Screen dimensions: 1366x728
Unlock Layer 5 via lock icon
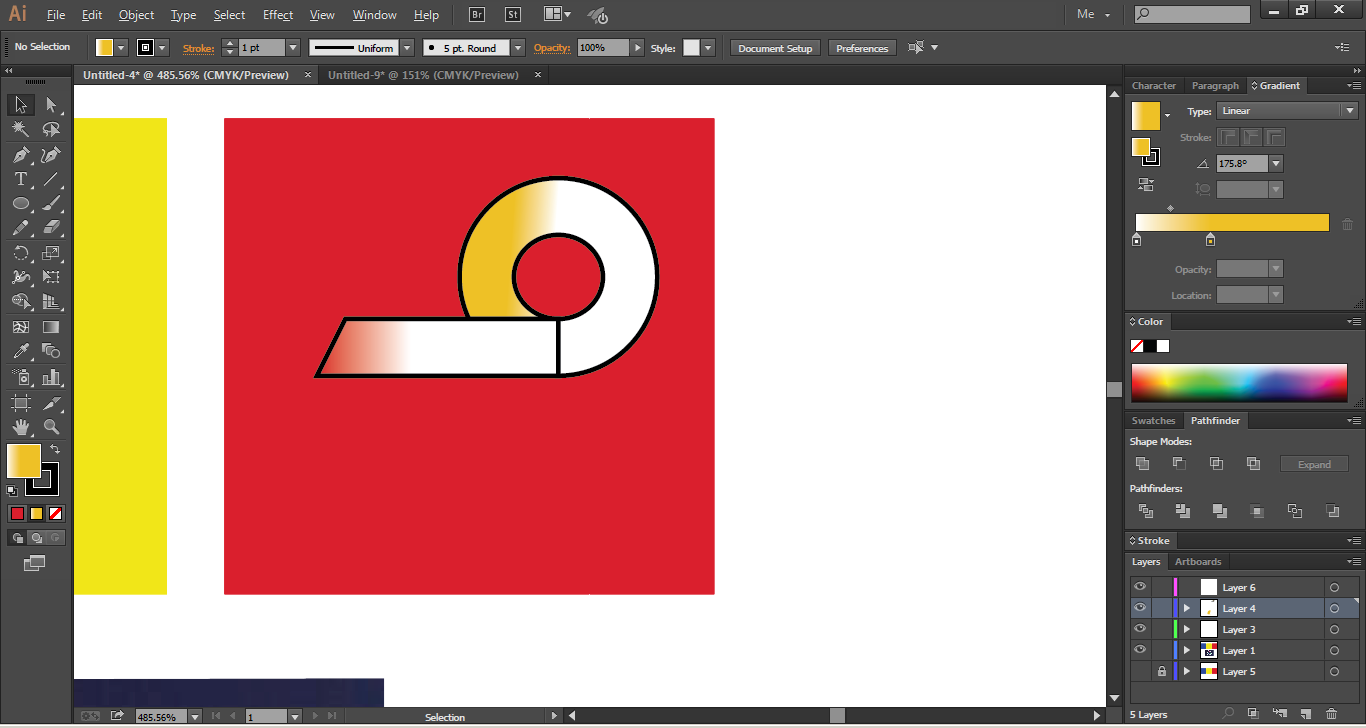coord(1162,671)
